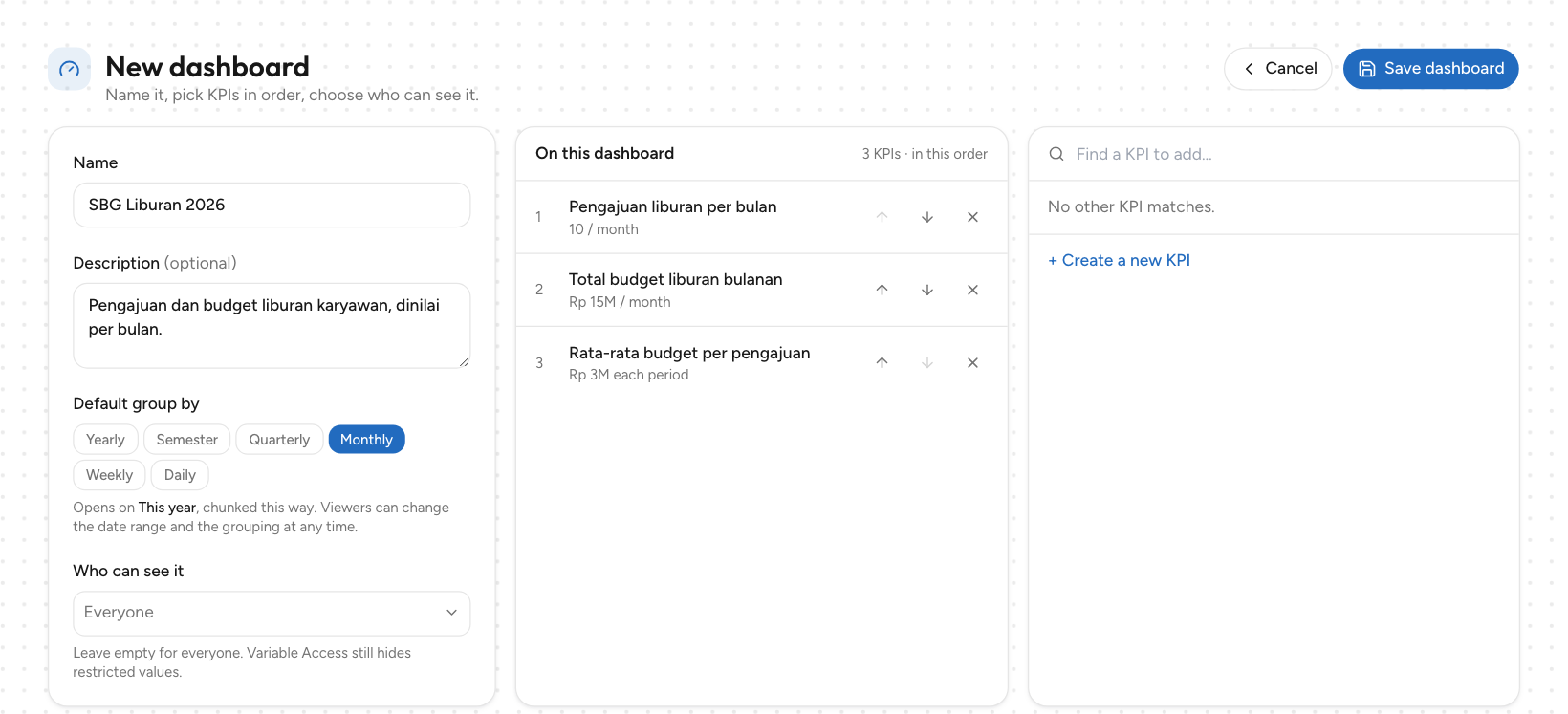Click the '10 / month' value
The width and height of the screenshot is (1568, 714).
pyautogui.click(x=603, y=229)
